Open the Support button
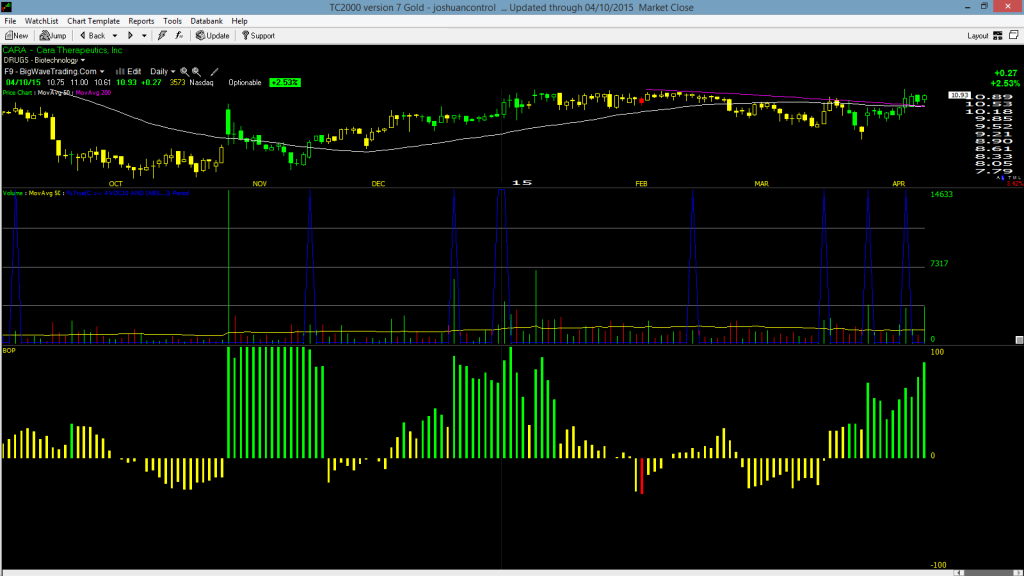This screenshot has width=1024, height=576. pos(259,36)
